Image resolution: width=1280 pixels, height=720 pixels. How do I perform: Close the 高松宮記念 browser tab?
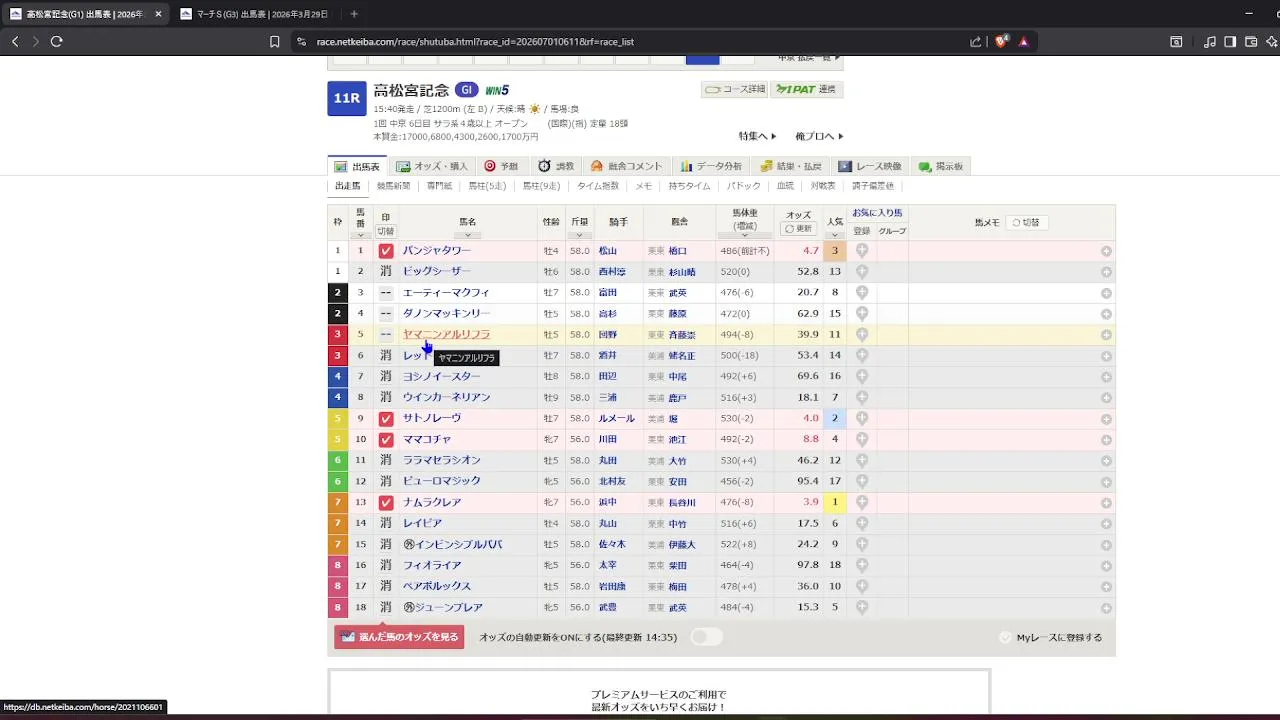[158, 14]
